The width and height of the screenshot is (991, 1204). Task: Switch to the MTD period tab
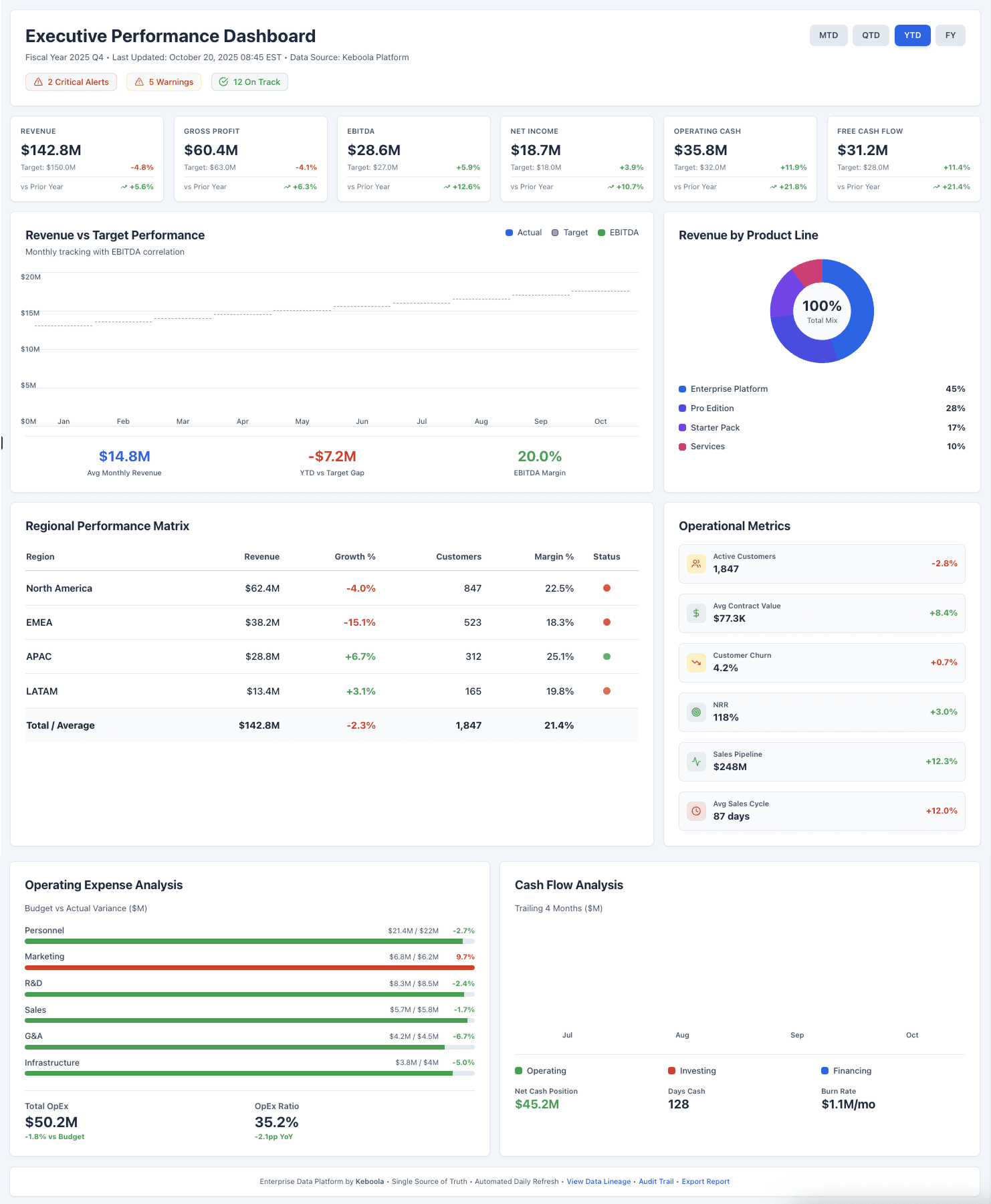click(829, 35)
